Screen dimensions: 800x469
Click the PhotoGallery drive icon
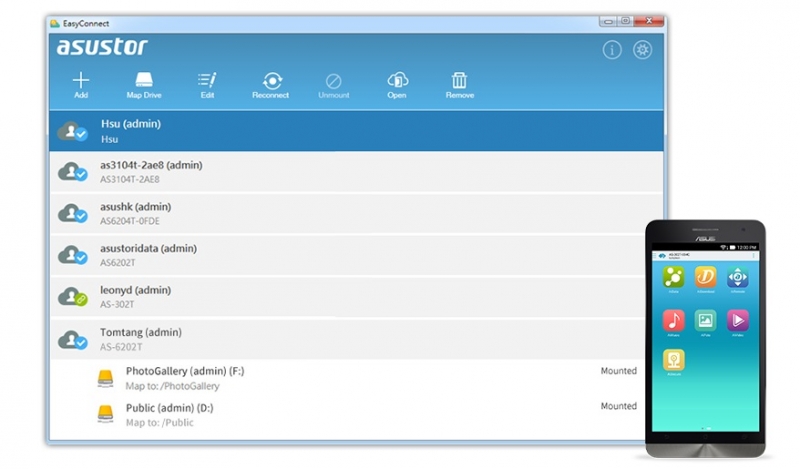pyautogui.click(x=106, y=379)
